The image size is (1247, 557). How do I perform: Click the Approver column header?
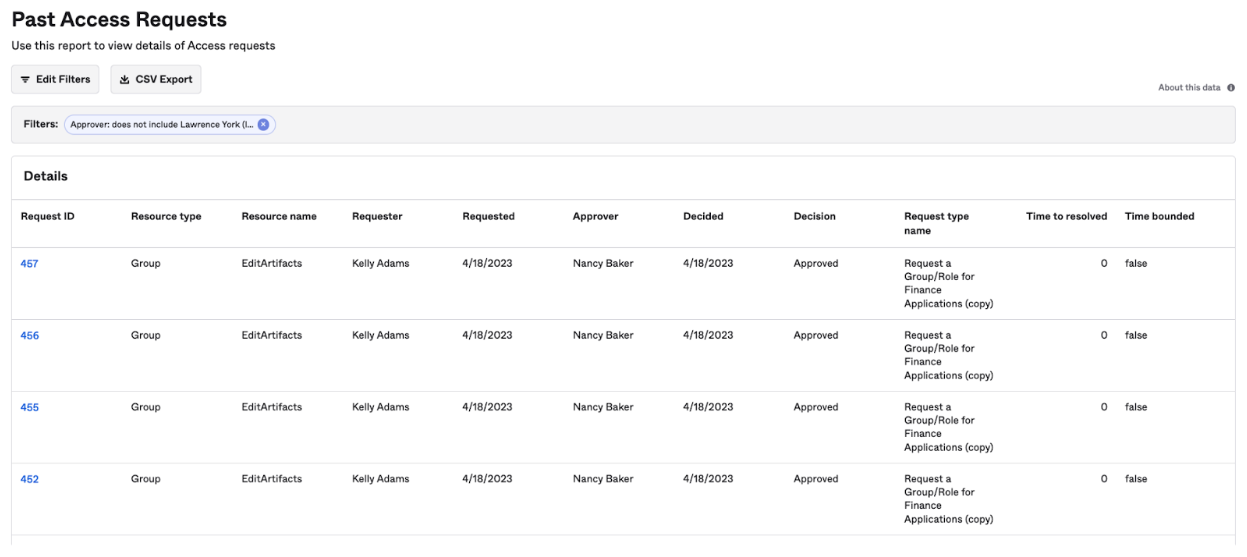pos(595,217)
